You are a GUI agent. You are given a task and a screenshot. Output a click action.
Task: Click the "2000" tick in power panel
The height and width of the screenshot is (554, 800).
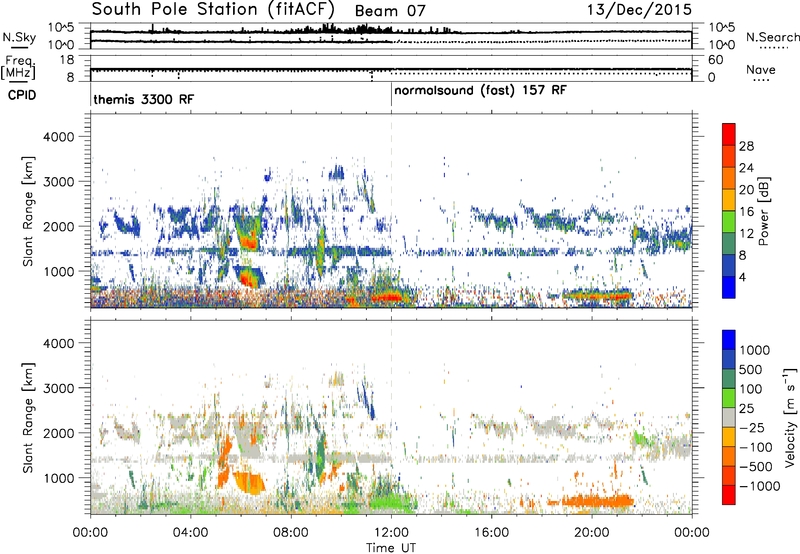[x=59, y=226]
